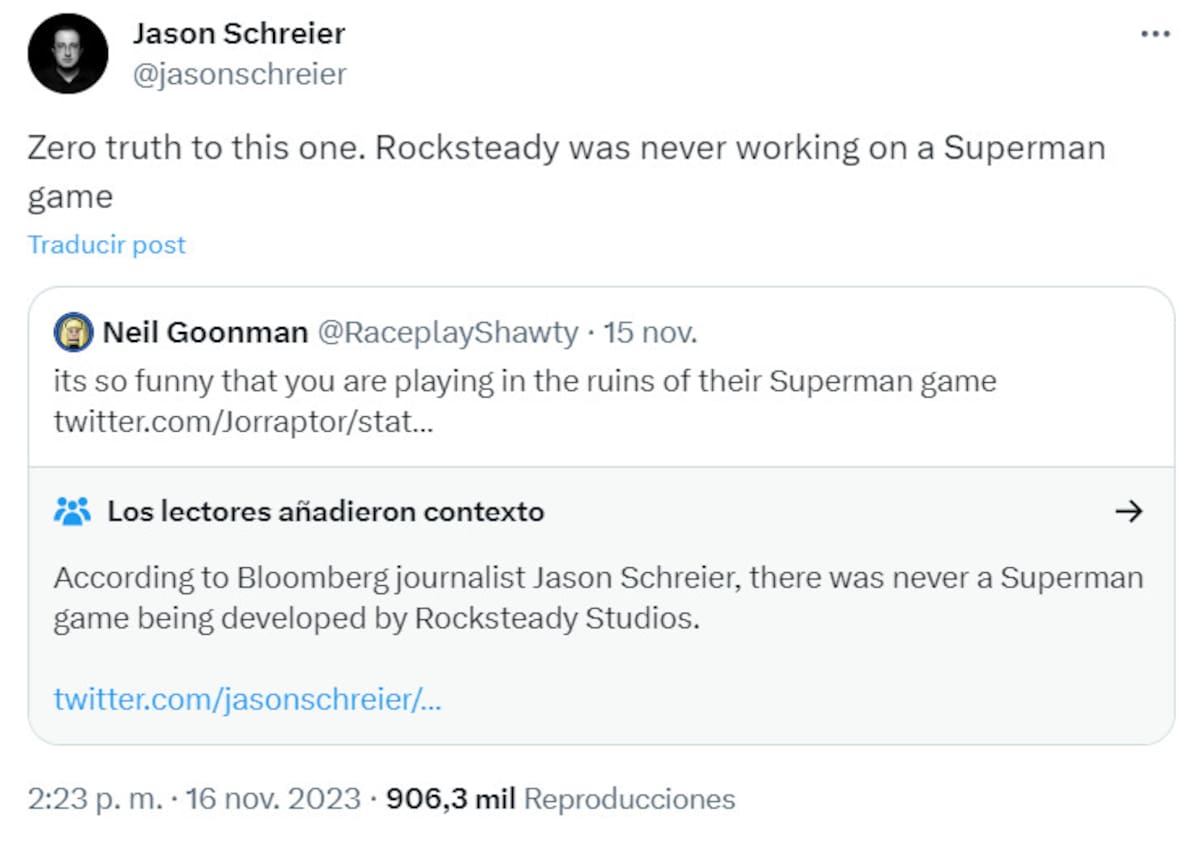Screen dimensions: 1200x843
Task: Click the quoted text about Superman game ruins
Action: (x=525, y=381)
